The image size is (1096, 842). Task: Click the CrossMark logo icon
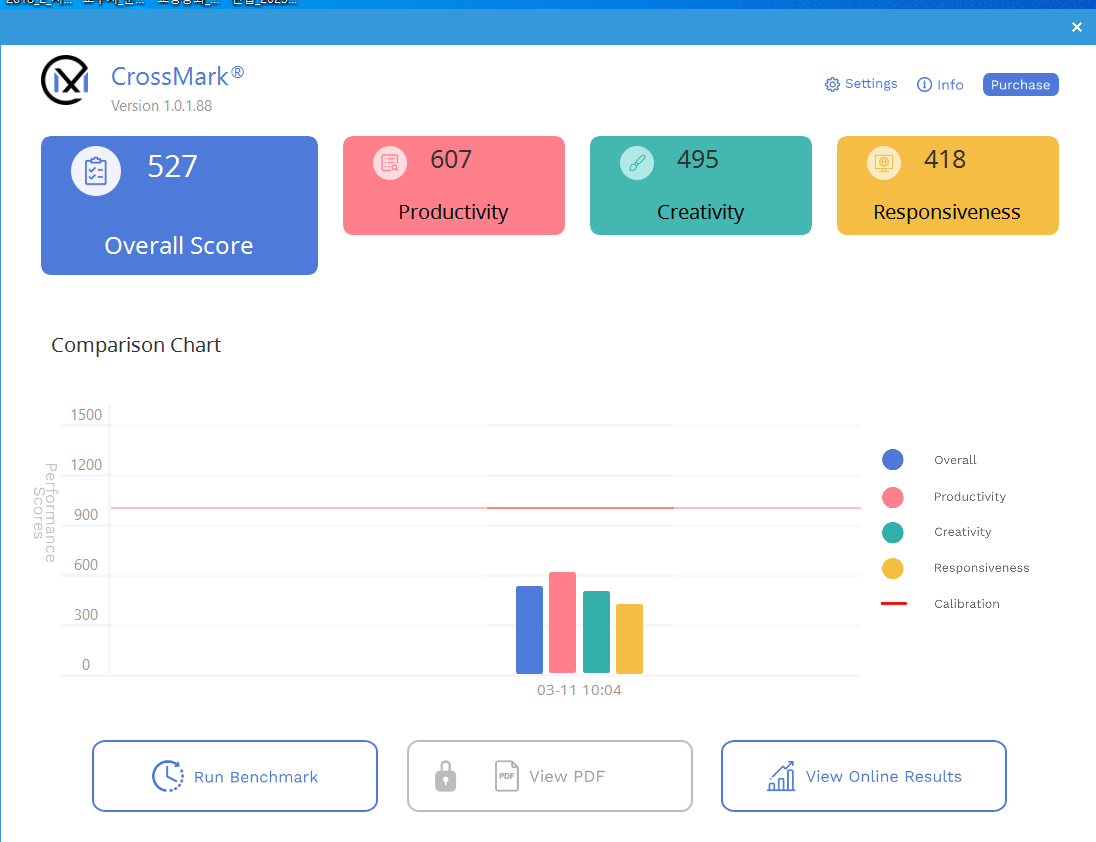click(x=65, y=80)
